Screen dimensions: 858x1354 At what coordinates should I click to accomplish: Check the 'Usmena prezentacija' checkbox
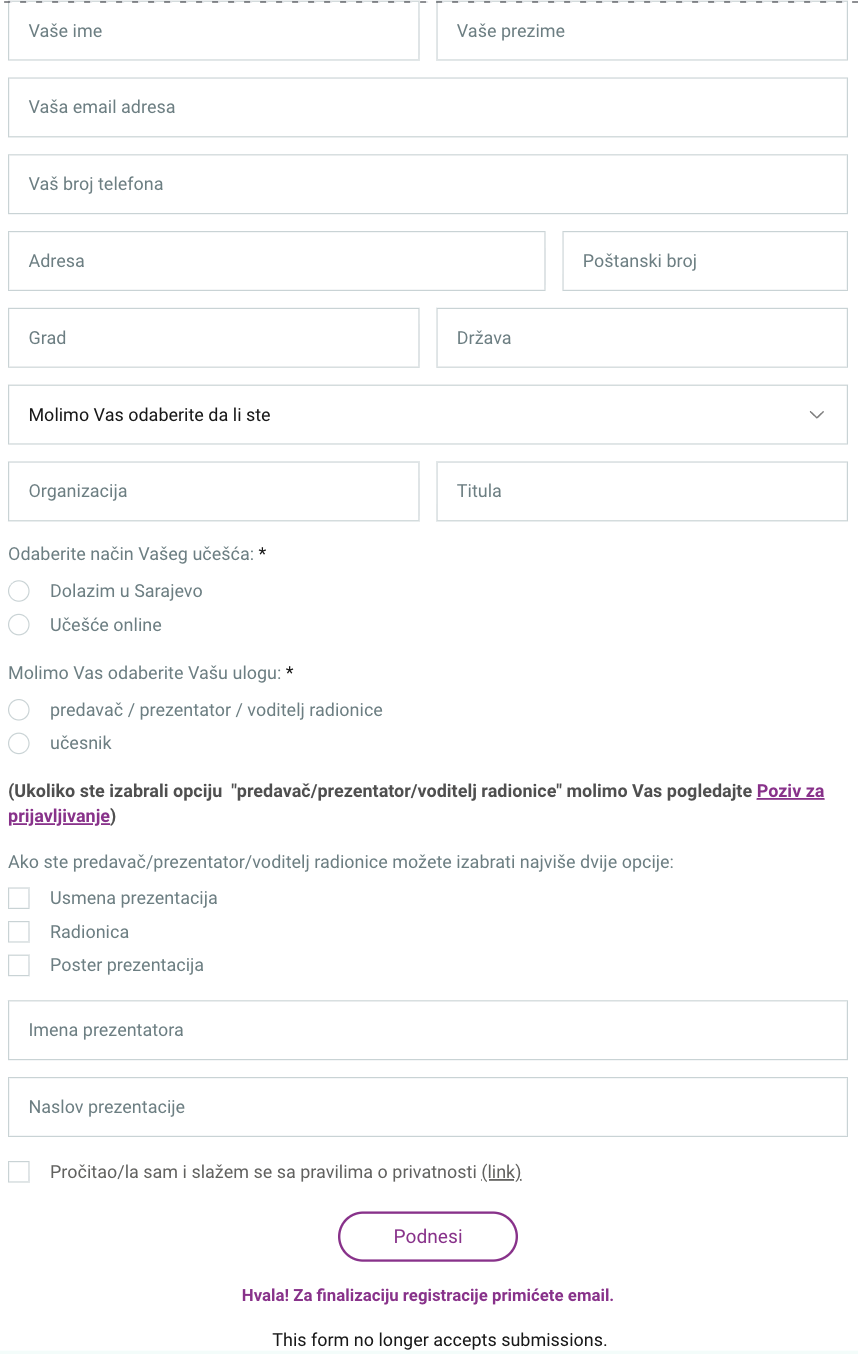(x=19, y=898)
